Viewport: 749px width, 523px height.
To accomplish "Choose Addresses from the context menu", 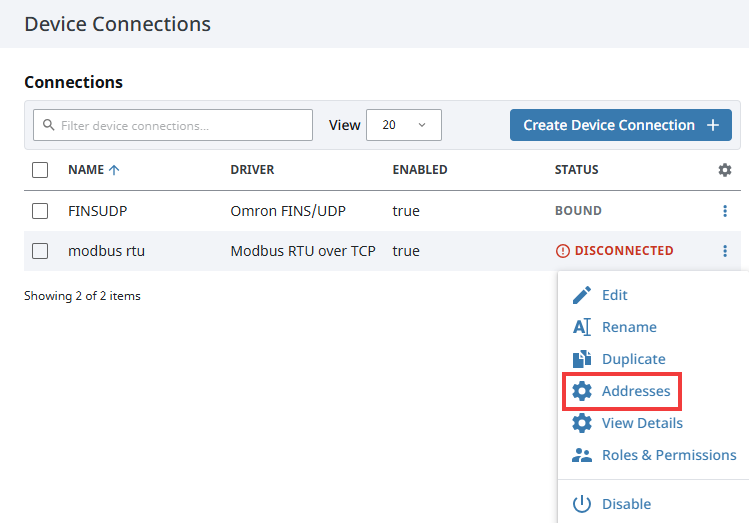I will 636,391.
